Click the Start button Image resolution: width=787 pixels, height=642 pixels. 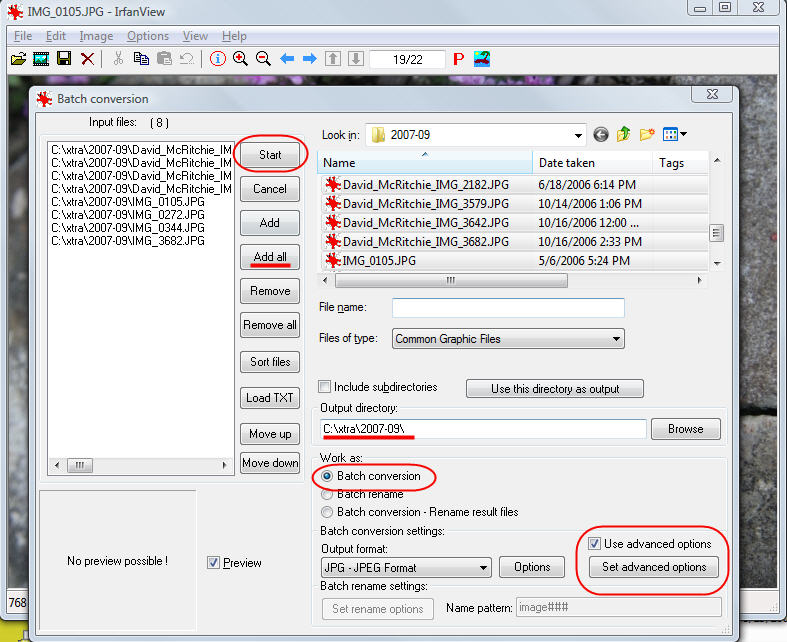270,155
